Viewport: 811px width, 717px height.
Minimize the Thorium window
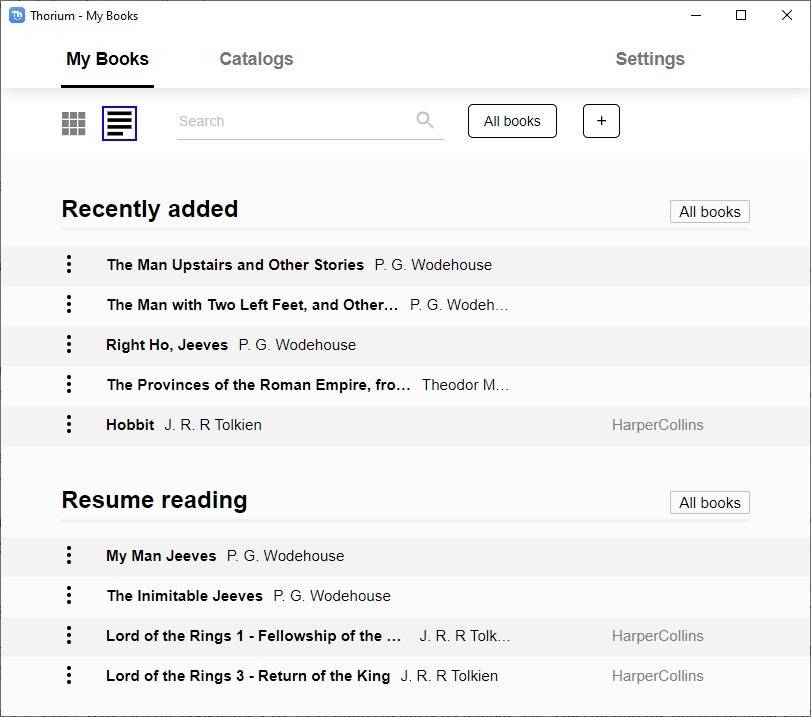696,15
